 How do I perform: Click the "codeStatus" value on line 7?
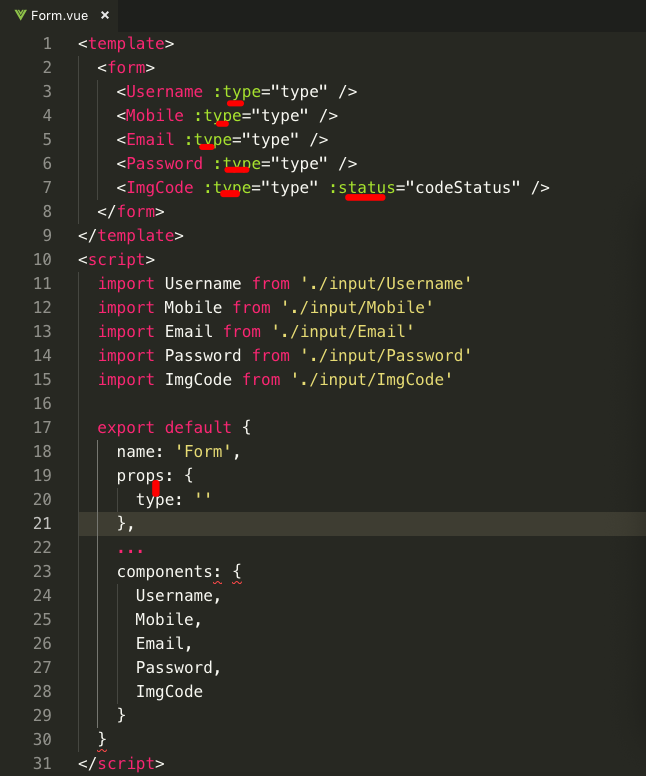(463, 188)
